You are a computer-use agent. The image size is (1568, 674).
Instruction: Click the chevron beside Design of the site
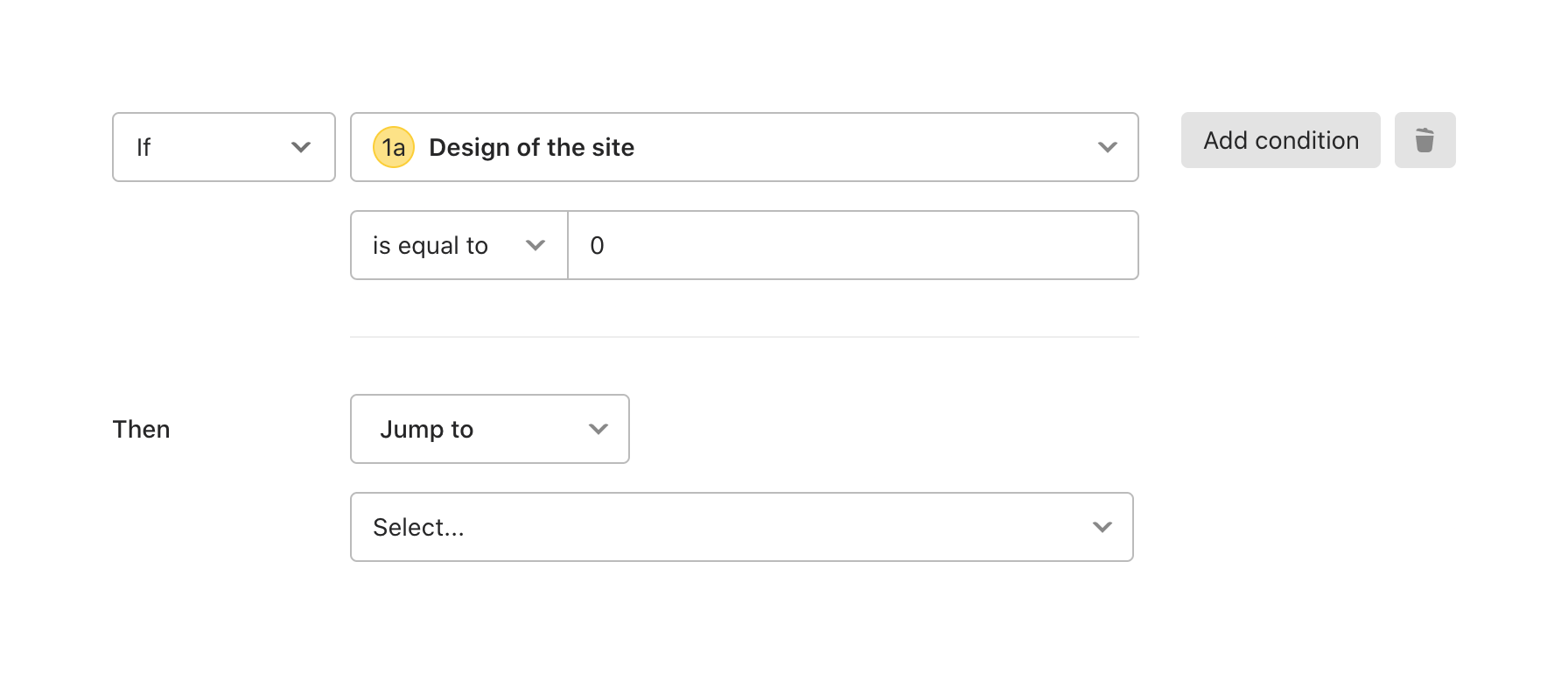(x=1107, y=147)
